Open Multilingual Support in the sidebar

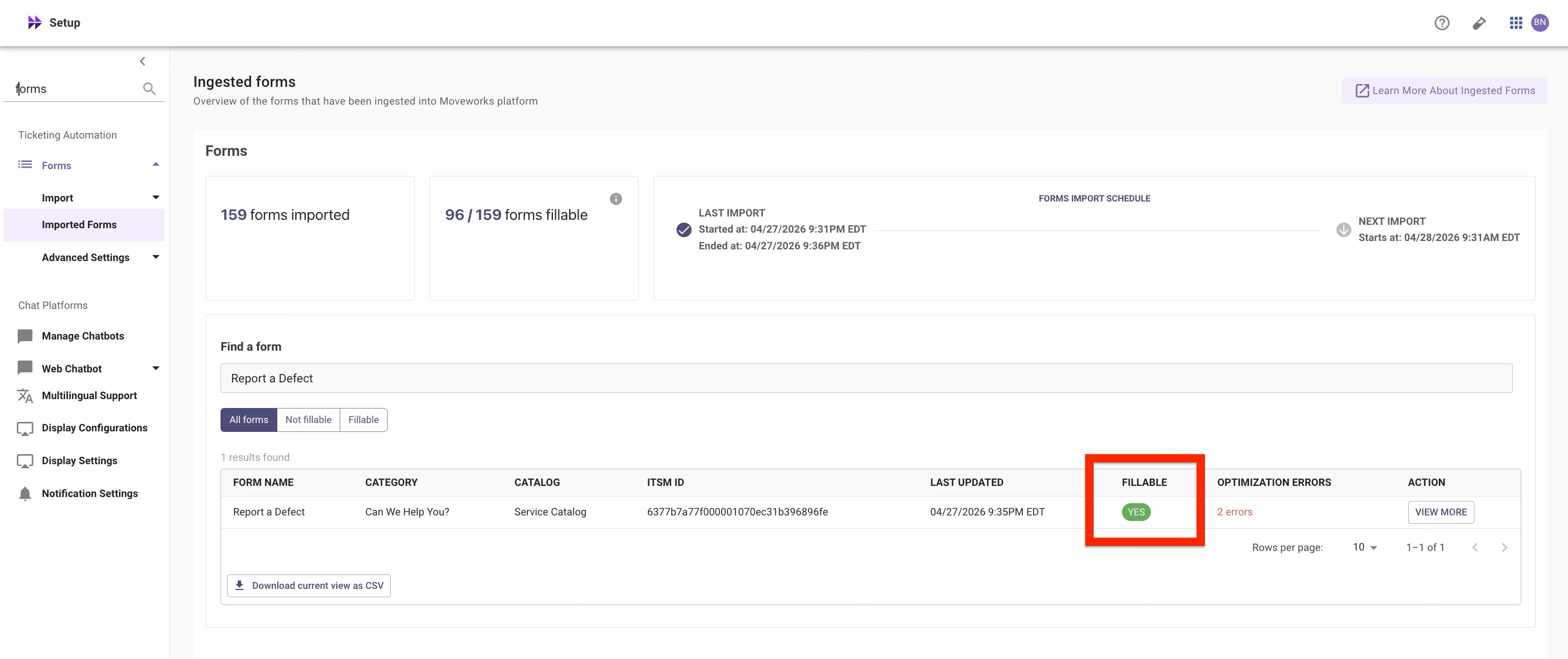90,396
